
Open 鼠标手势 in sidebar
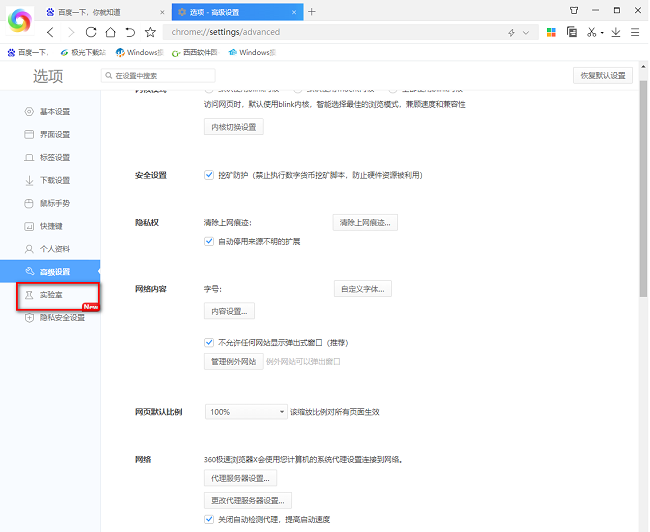[50, 203]
